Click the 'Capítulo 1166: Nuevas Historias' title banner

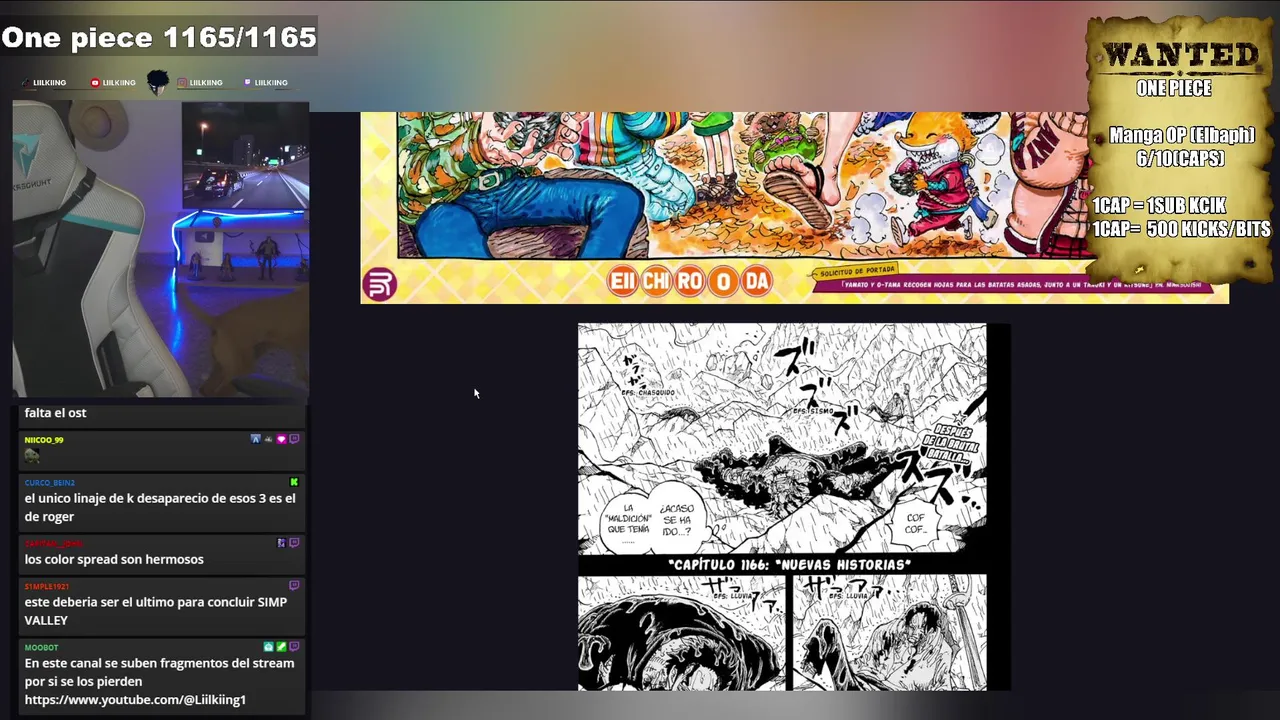(x=789, y=565)
